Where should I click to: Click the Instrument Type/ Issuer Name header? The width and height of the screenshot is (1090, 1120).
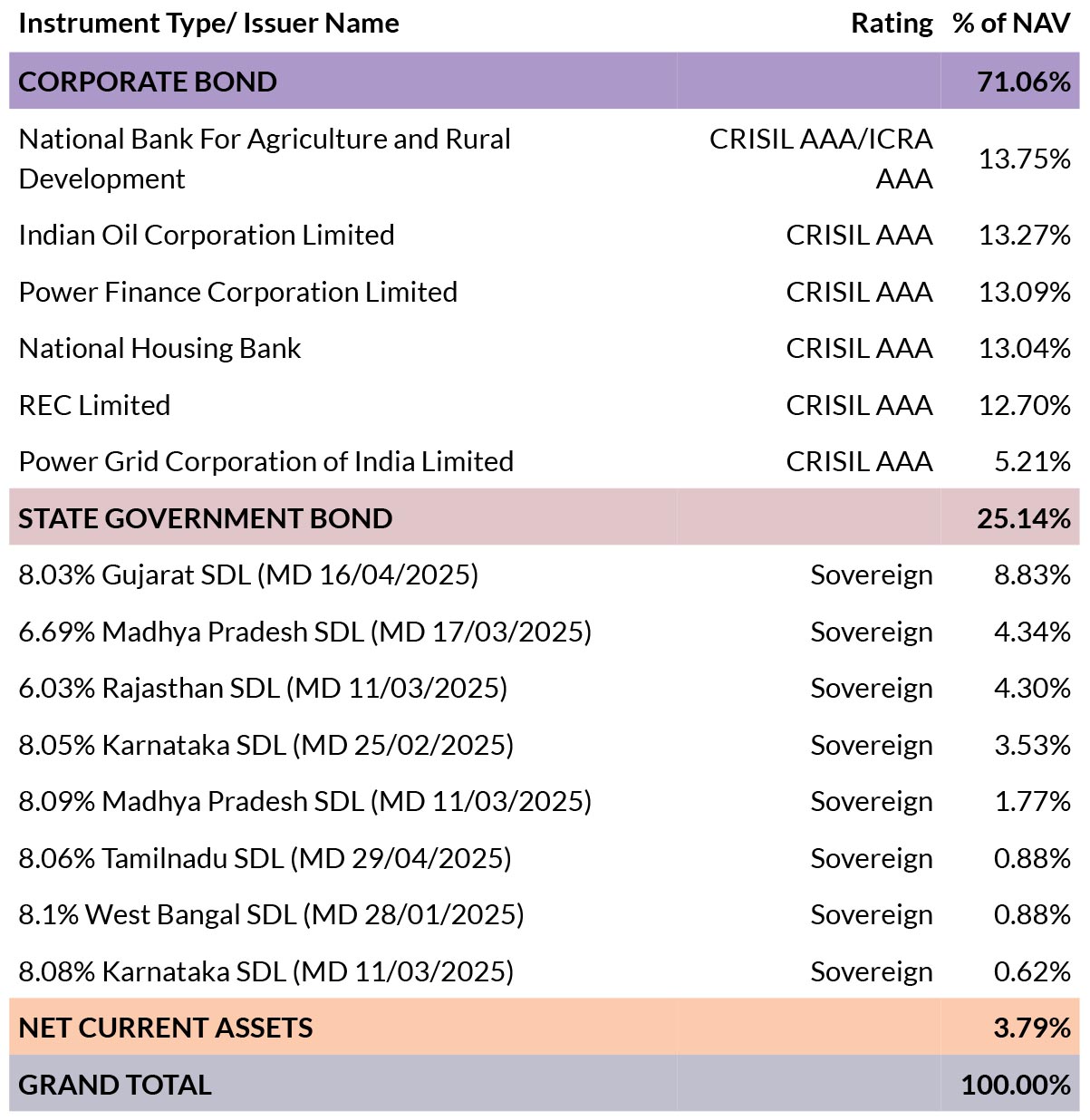[208, 24]
